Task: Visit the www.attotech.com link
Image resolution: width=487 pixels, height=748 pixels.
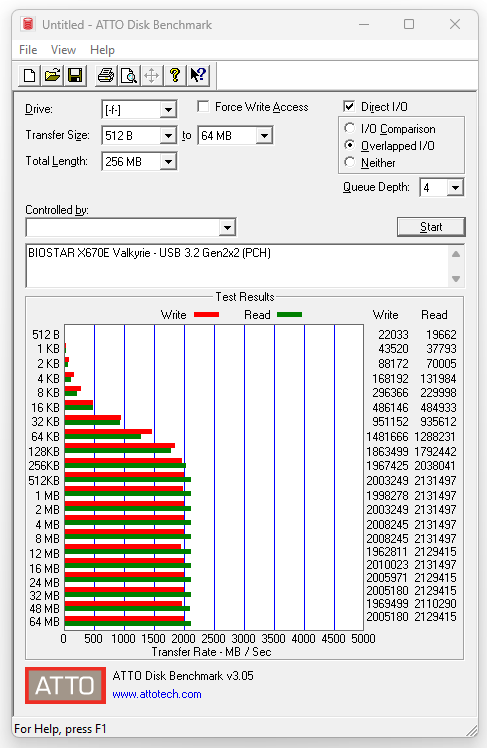Action: click(x=157, y=694)
